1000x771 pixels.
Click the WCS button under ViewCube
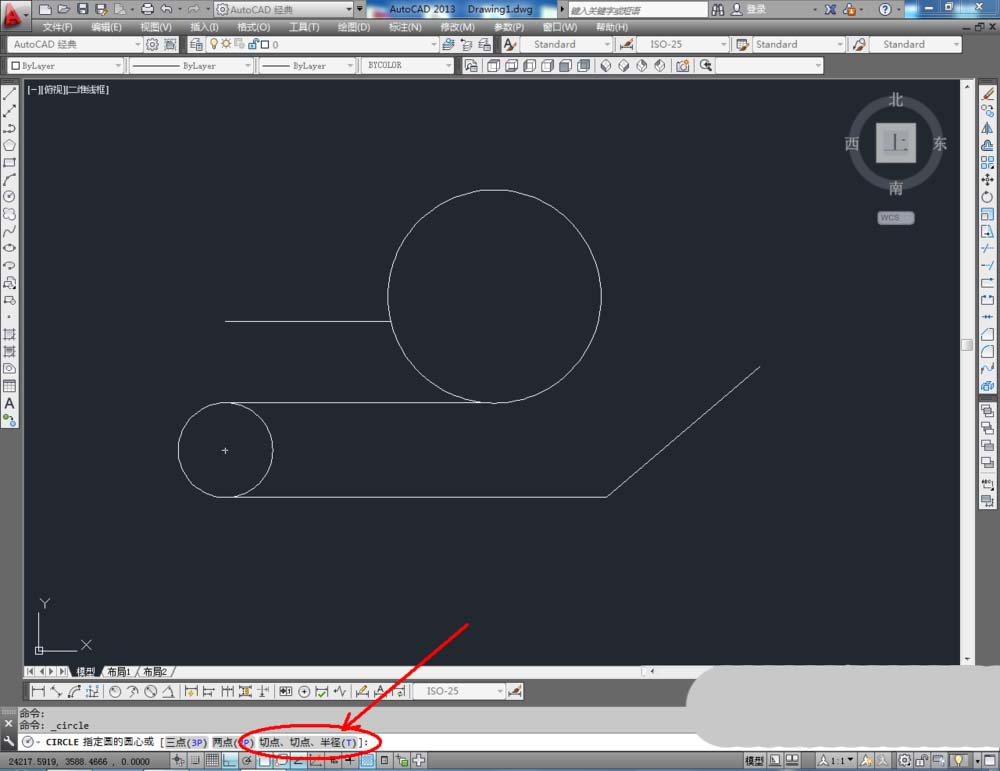[x=895, y=218]
